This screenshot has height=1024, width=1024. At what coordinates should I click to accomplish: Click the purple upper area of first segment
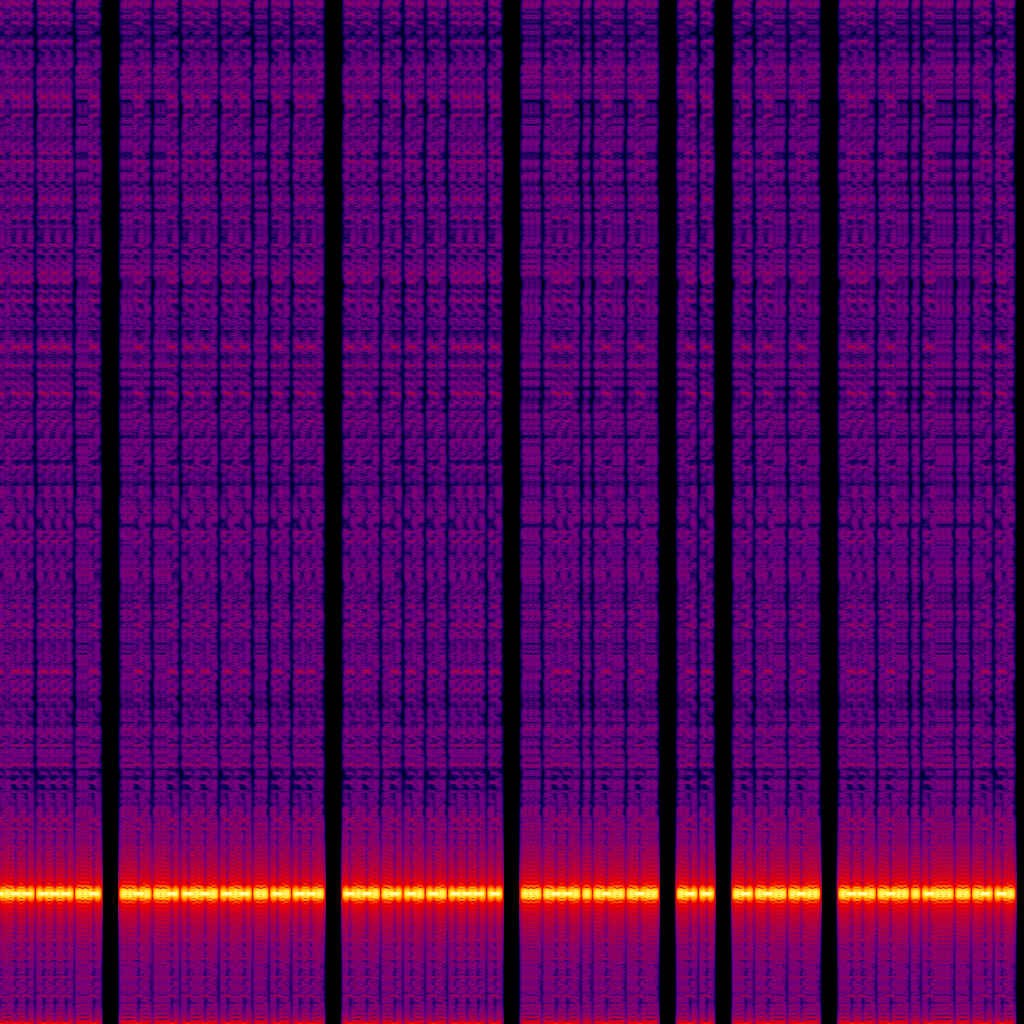point(50,400)
